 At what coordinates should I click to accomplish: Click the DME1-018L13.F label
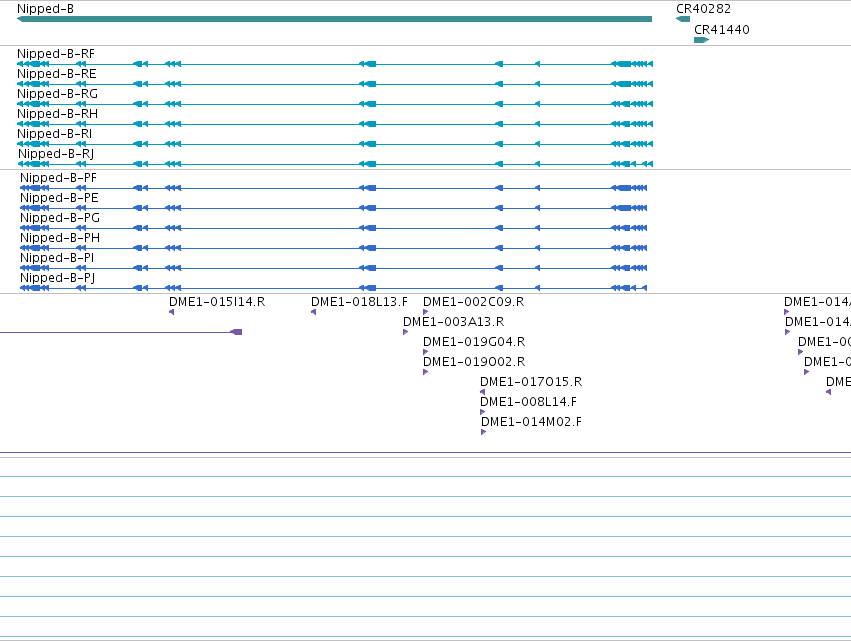(359, 302)
